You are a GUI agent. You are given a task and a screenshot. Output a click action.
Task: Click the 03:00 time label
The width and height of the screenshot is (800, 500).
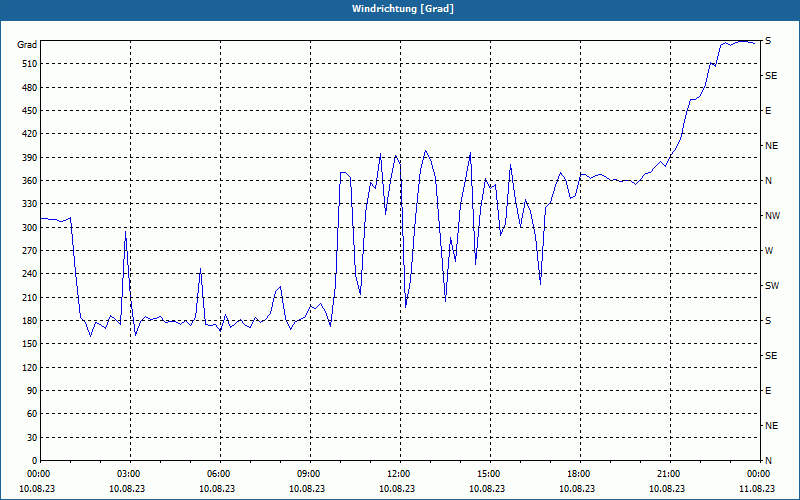(130, 474)
